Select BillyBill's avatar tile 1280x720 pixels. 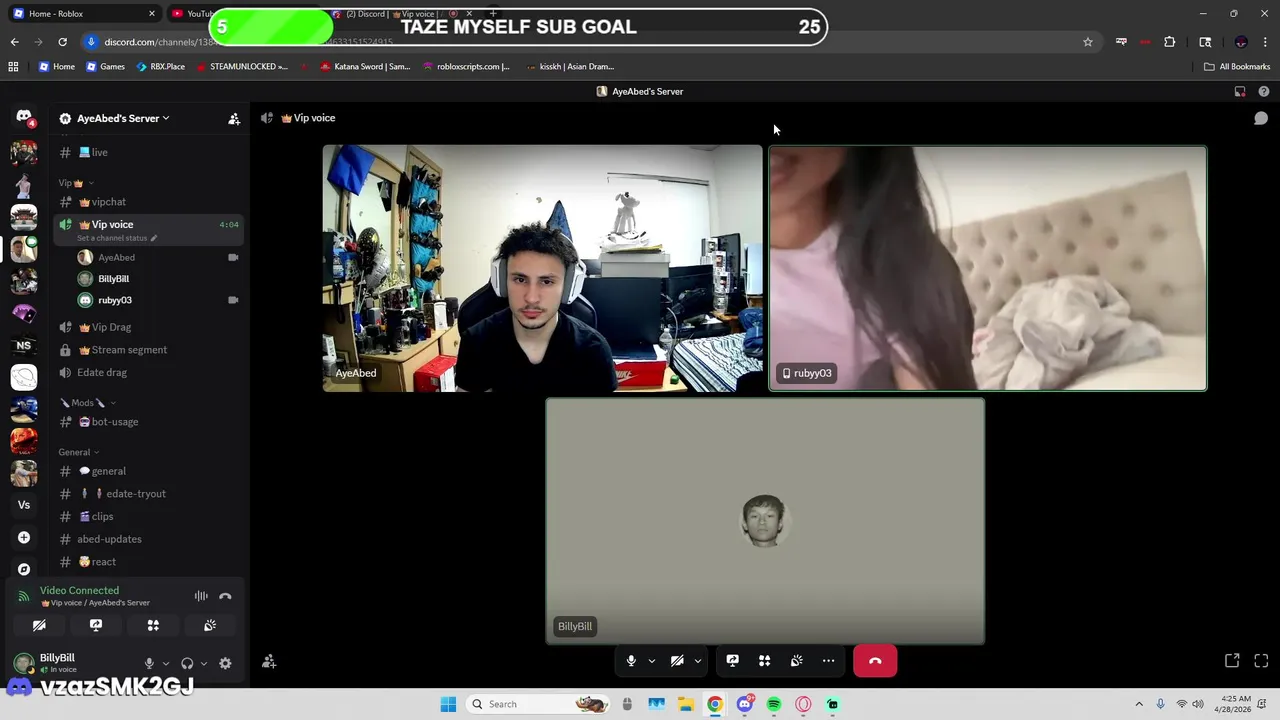(765, 521)
